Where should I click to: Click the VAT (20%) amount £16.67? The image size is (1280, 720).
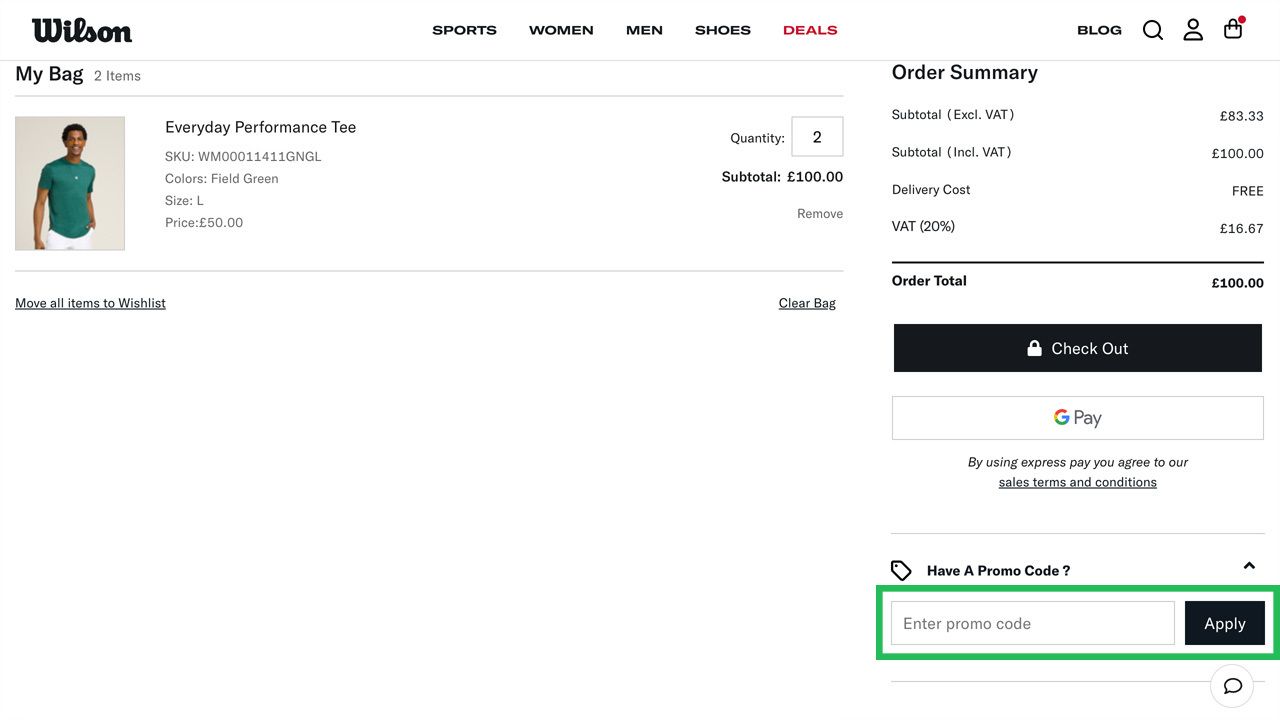[1241, 228]
